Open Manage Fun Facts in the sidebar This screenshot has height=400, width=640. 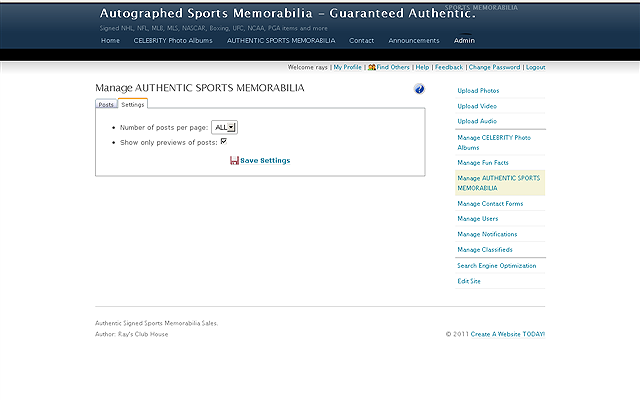point(482,162)
